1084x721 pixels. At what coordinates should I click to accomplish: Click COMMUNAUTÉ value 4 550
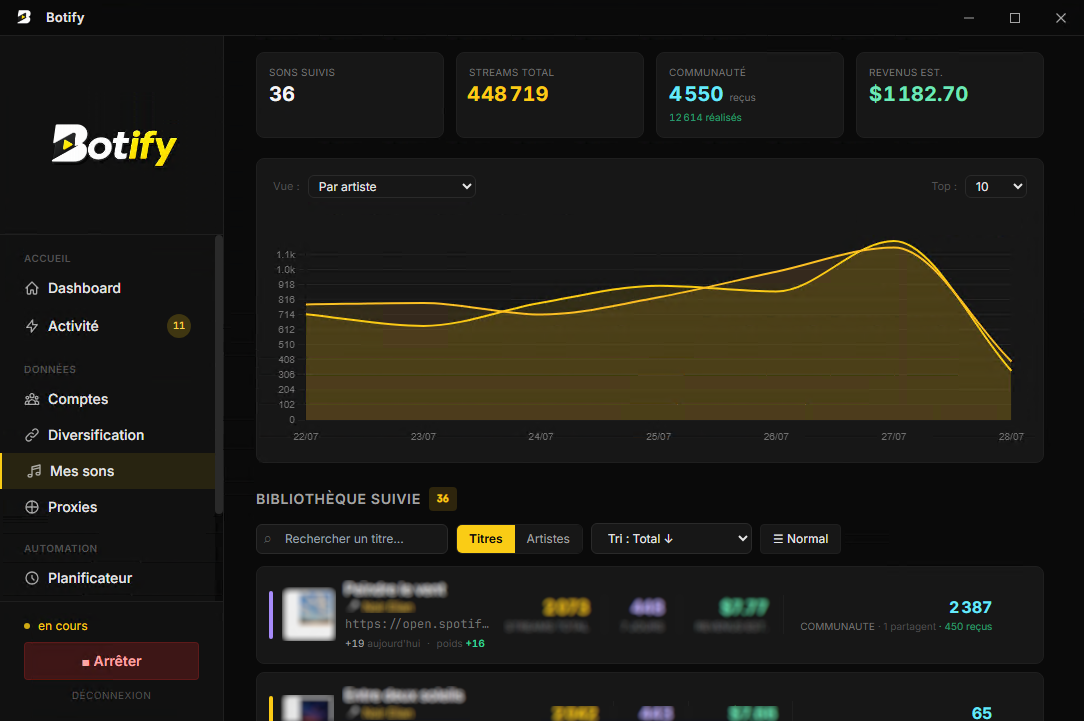point(695,93)
